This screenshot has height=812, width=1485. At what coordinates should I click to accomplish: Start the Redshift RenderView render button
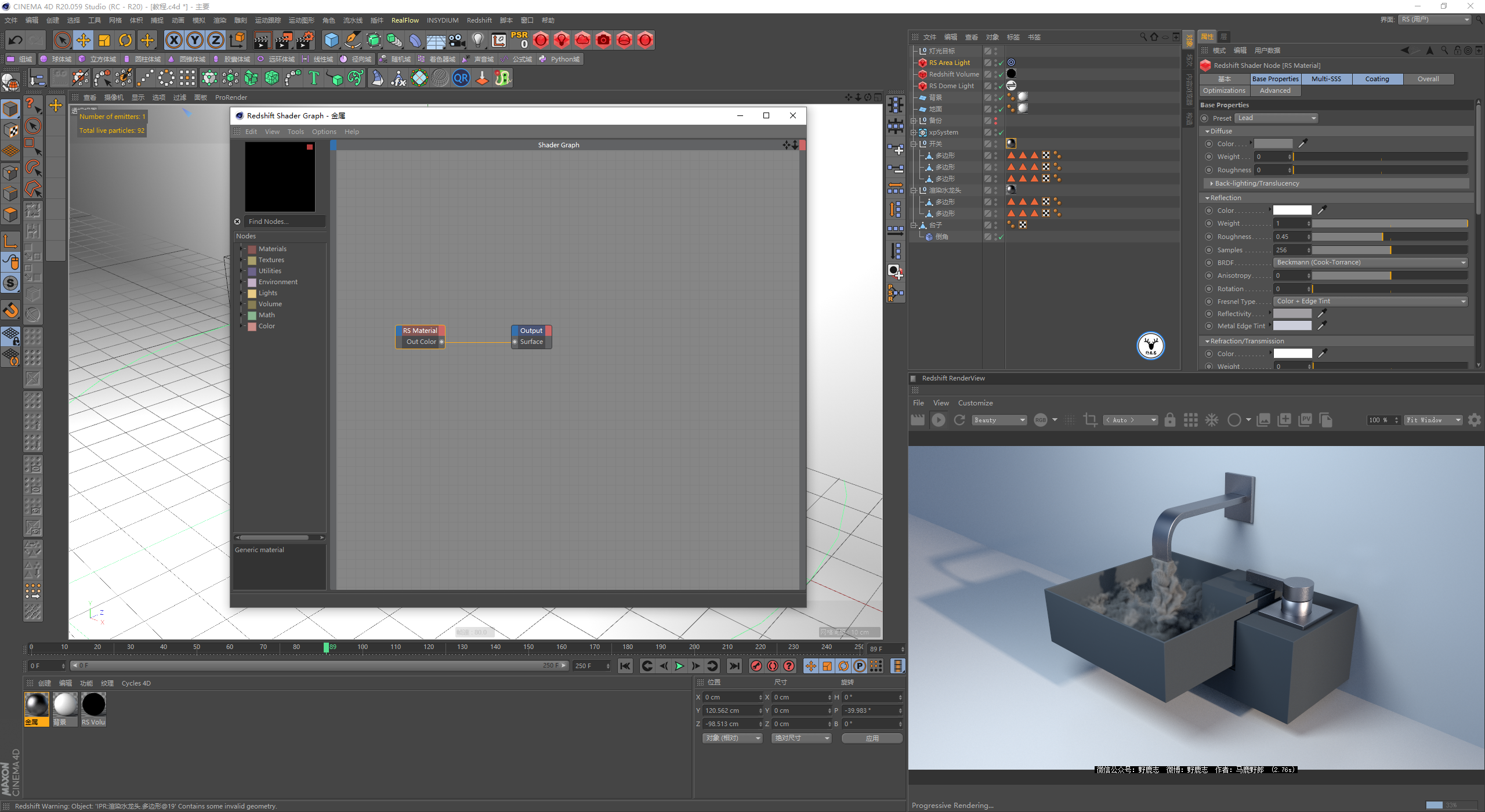coord(938,420)
